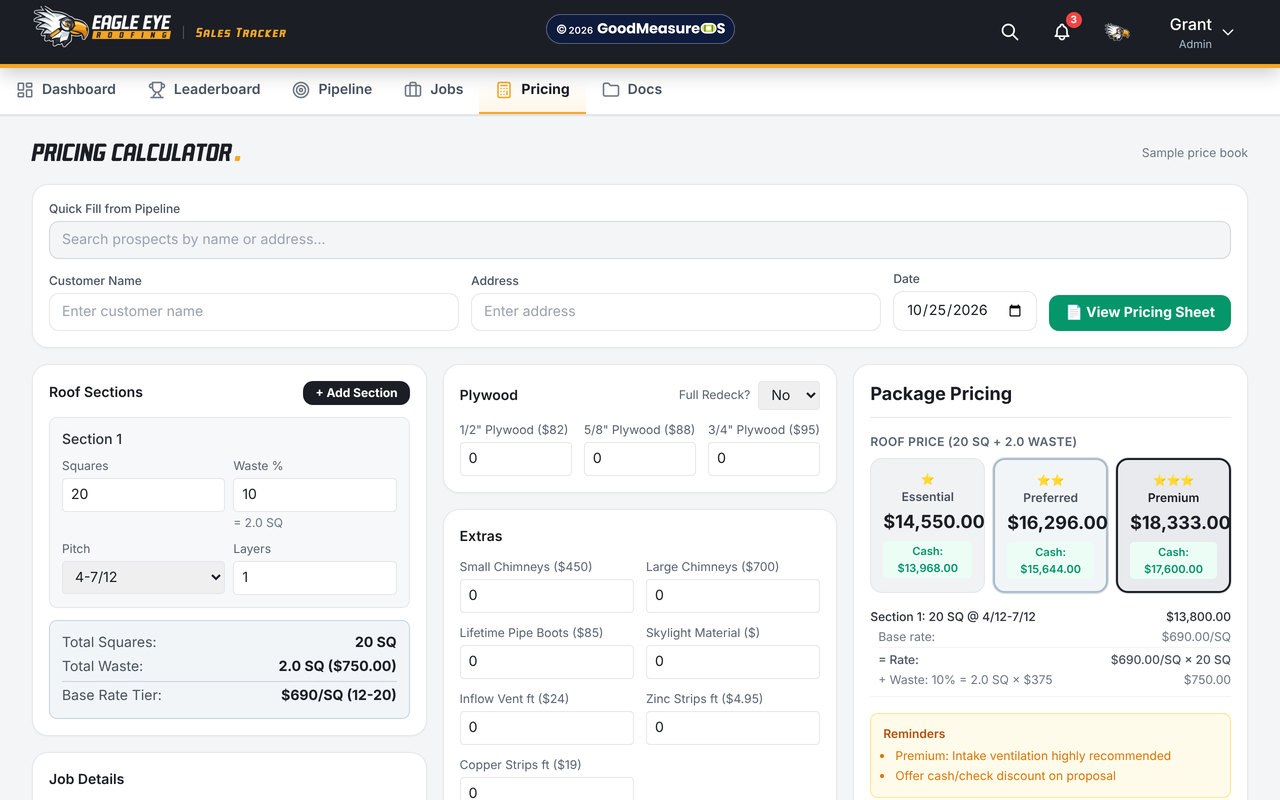The image size is (1280, 800).
Task: Click the Docs folder icon
Action: (610, 90)
